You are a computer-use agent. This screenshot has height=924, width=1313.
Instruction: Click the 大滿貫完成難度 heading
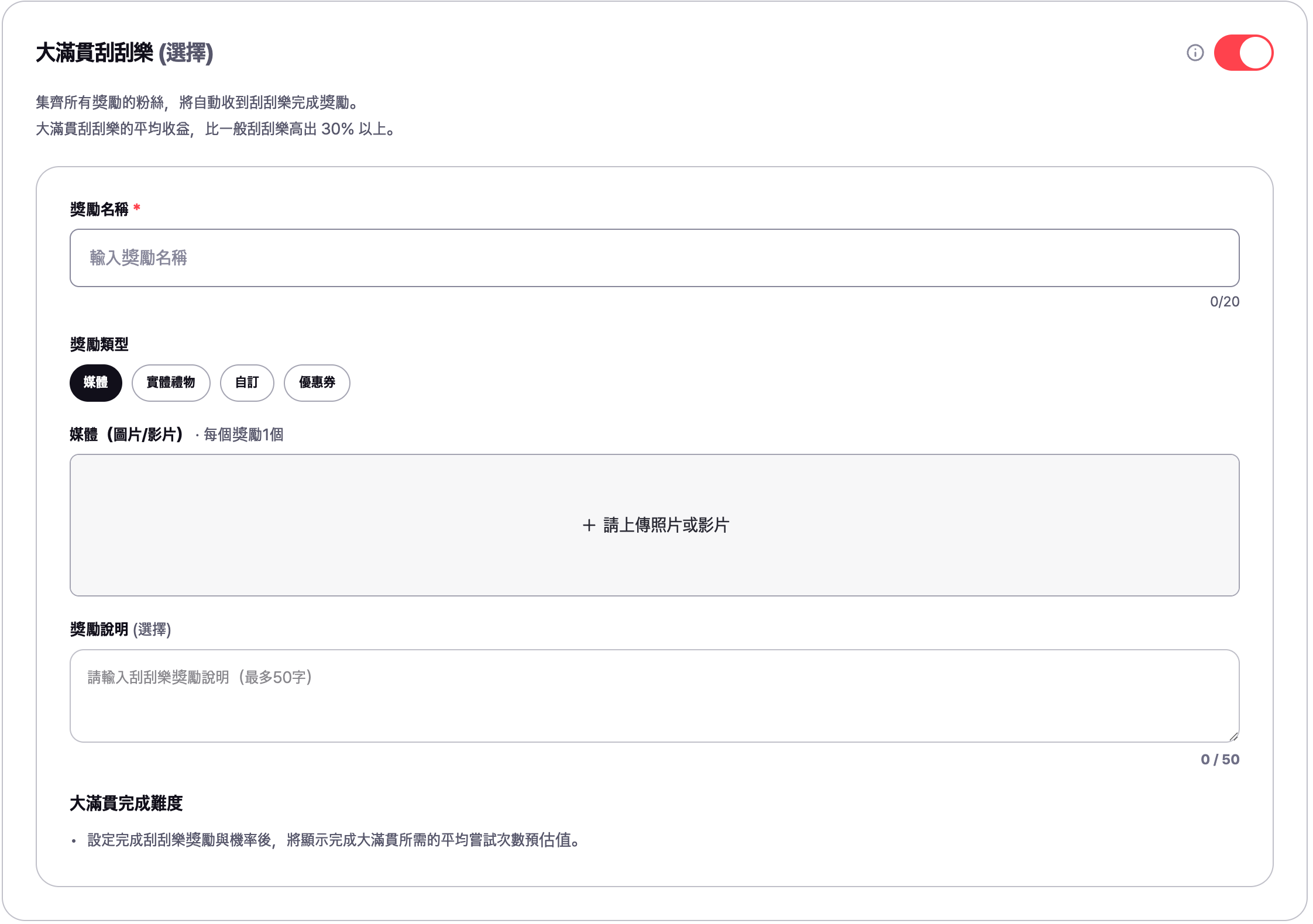(126, 804)
